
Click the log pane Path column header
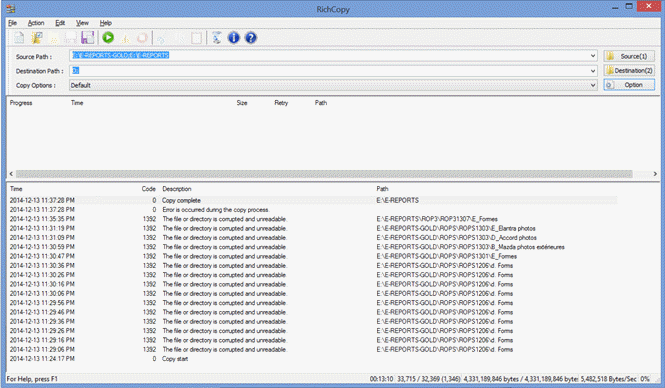tap(382, 189)
